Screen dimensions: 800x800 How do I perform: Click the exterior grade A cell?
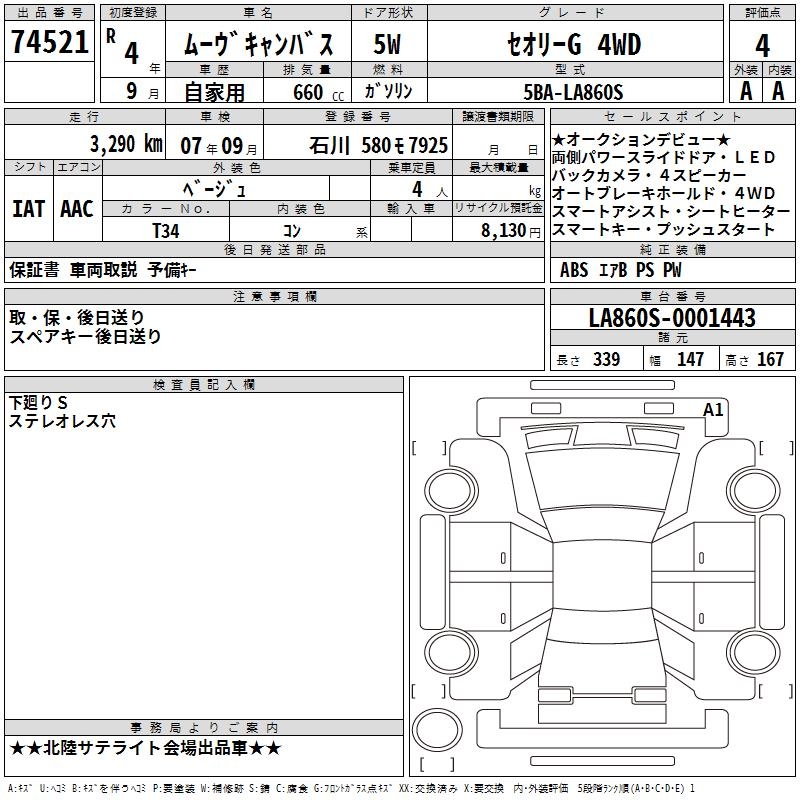[744, 90]
